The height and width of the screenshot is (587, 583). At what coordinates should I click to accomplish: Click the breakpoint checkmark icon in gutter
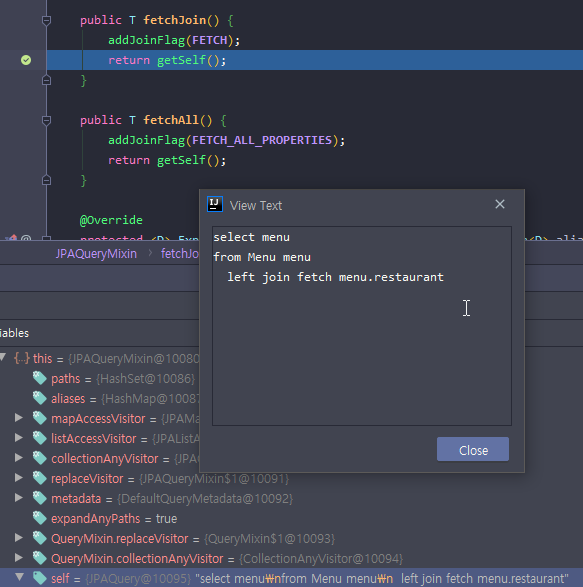26,60
